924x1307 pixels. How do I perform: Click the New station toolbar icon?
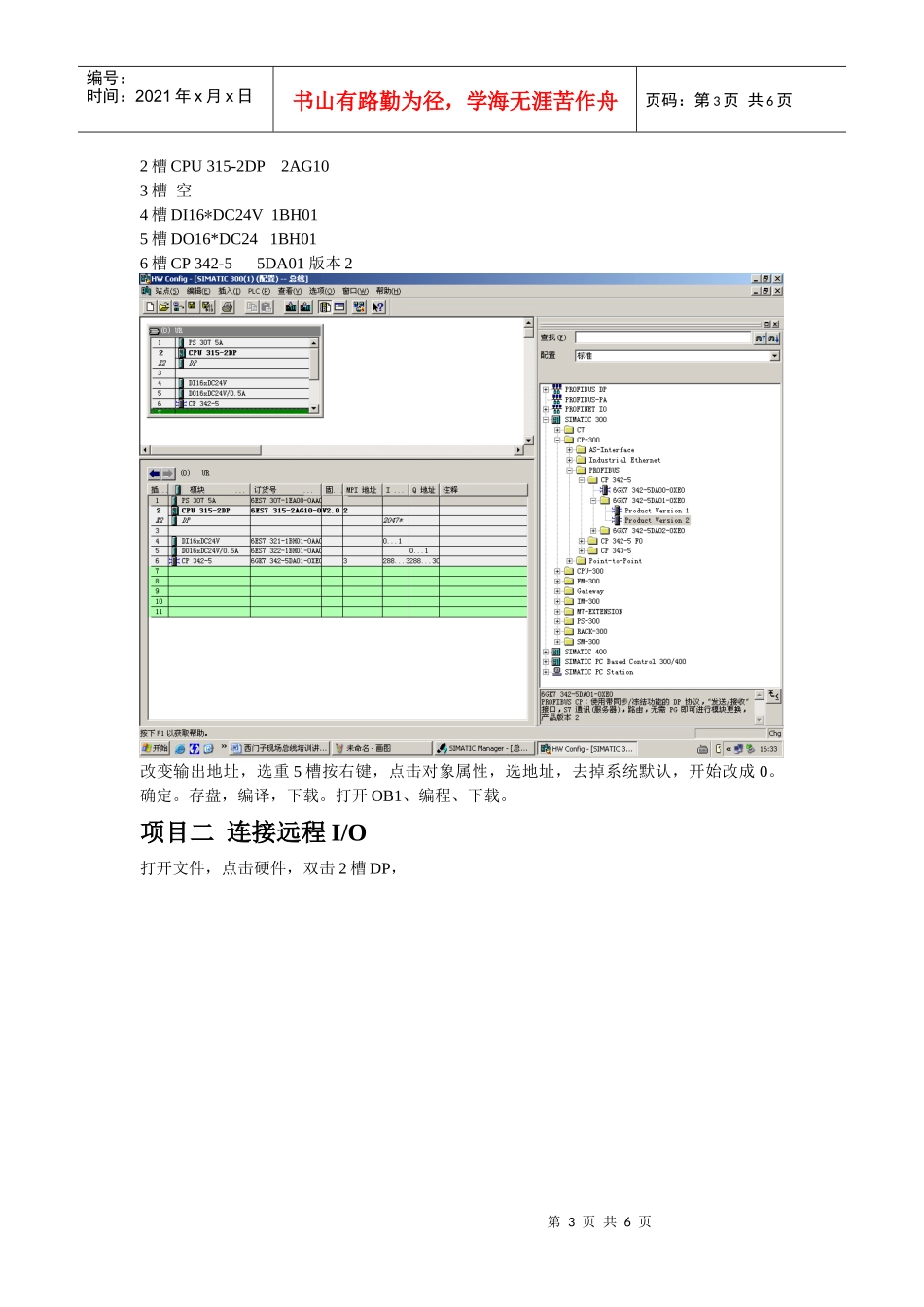[x=150, y=307]
